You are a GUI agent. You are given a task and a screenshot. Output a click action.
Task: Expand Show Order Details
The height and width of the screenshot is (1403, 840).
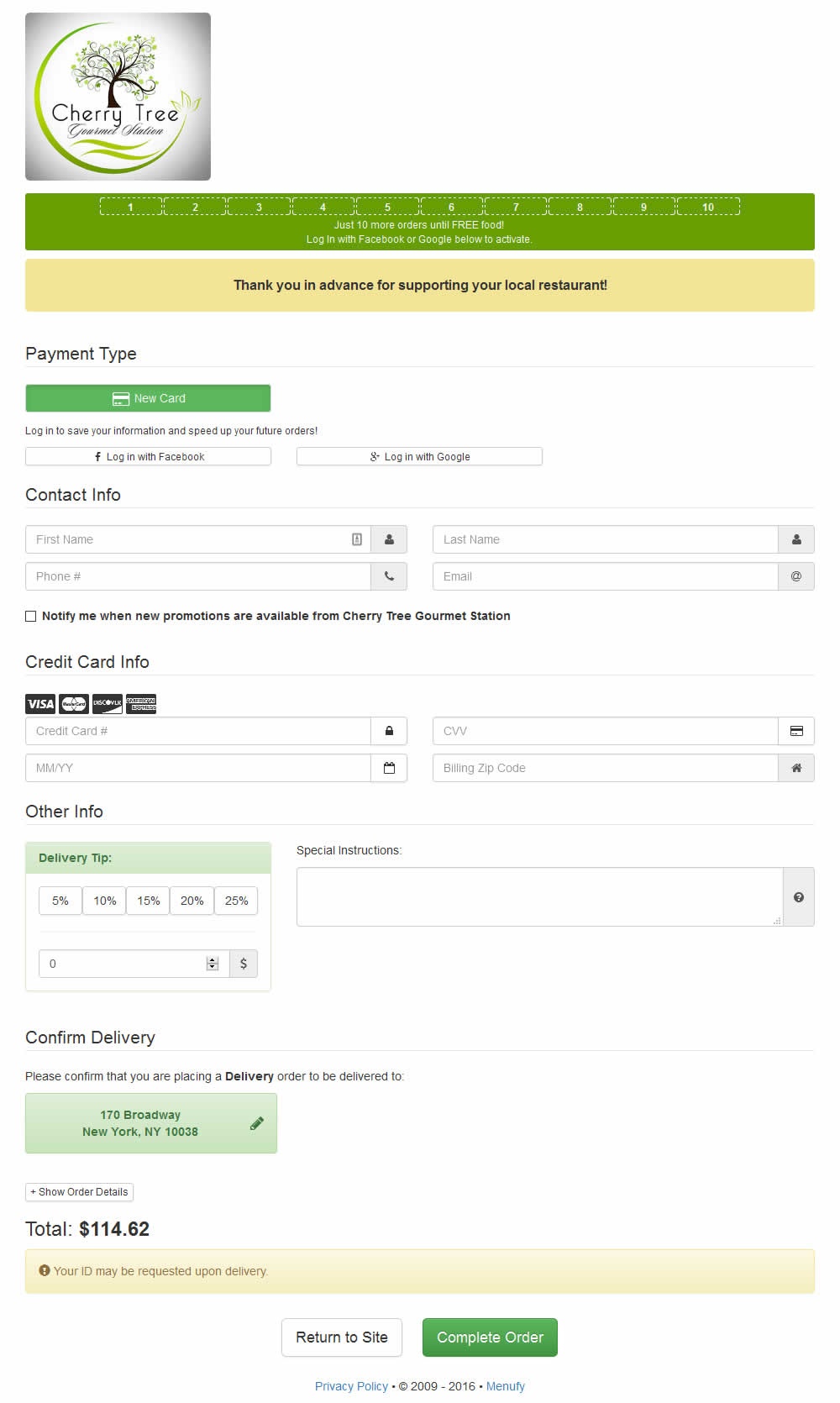click(80, 1192)
